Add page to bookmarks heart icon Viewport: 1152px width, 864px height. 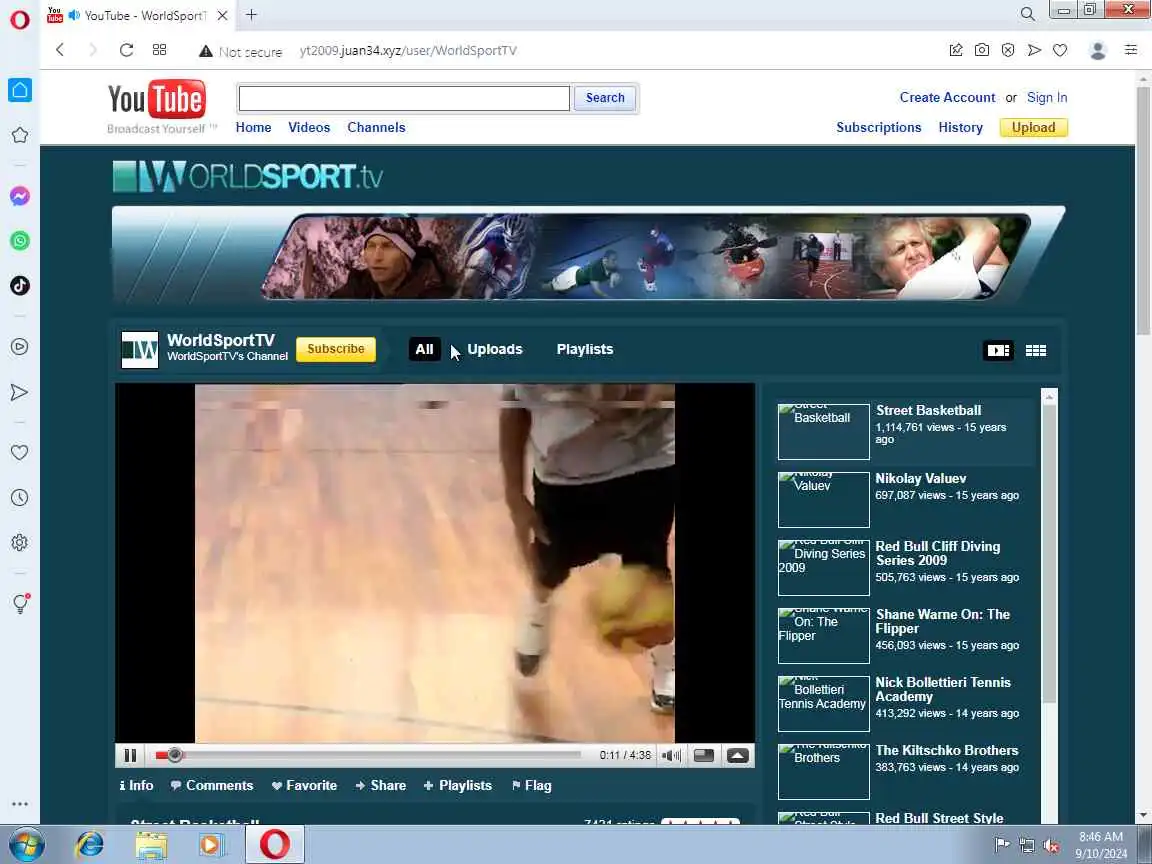[x=1059, y=50]
